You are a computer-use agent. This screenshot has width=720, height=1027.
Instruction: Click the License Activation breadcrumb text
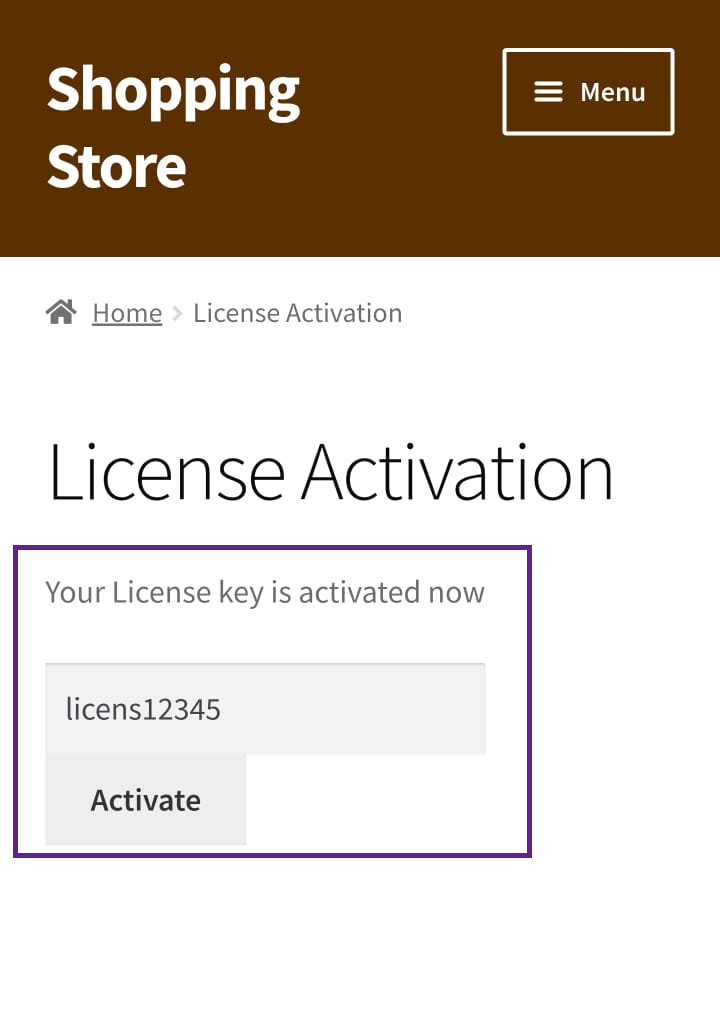(297, 313)
